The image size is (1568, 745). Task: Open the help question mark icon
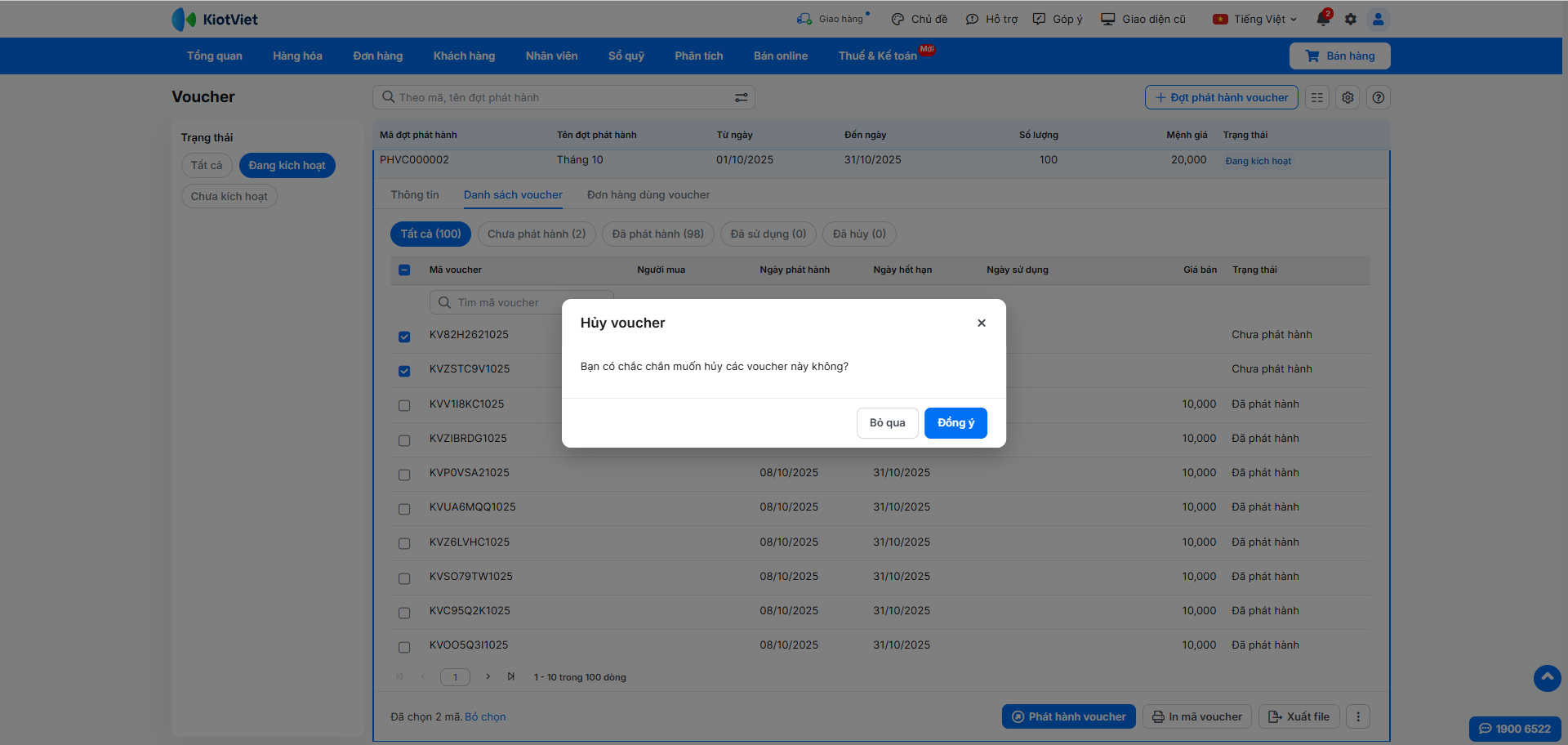(1379, 97)
